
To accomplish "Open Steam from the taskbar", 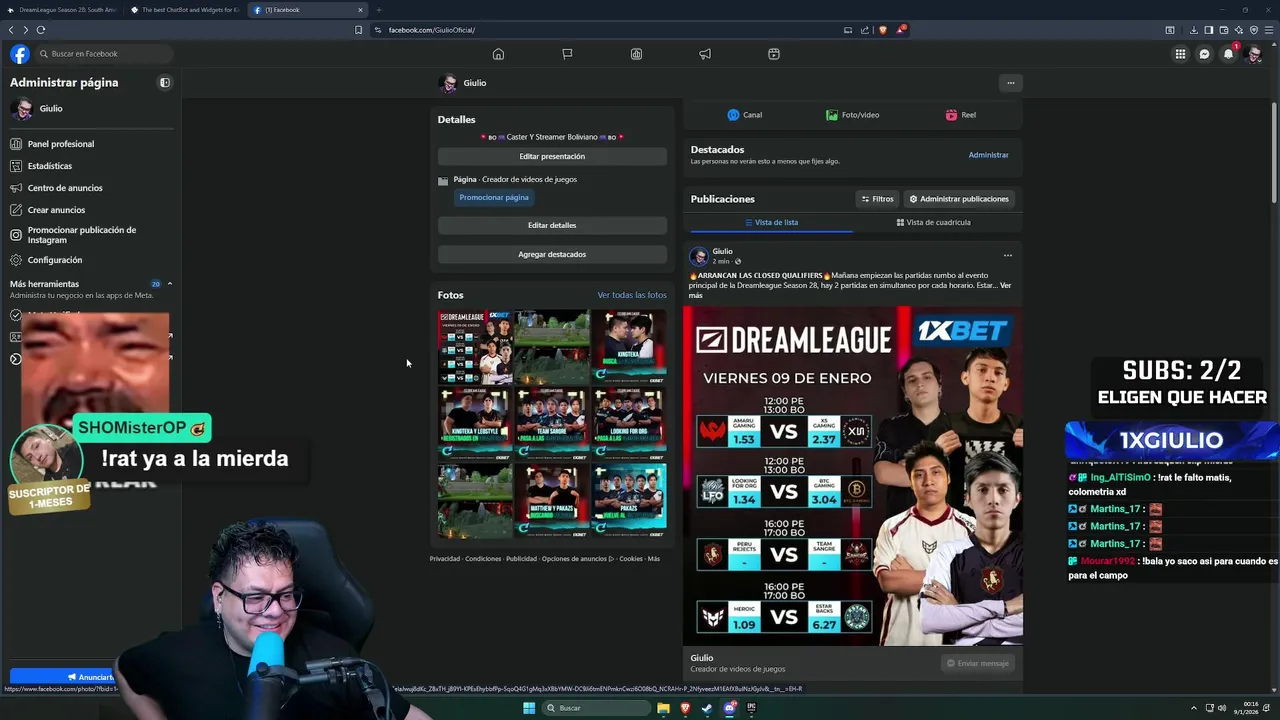I will pos(707,708).
